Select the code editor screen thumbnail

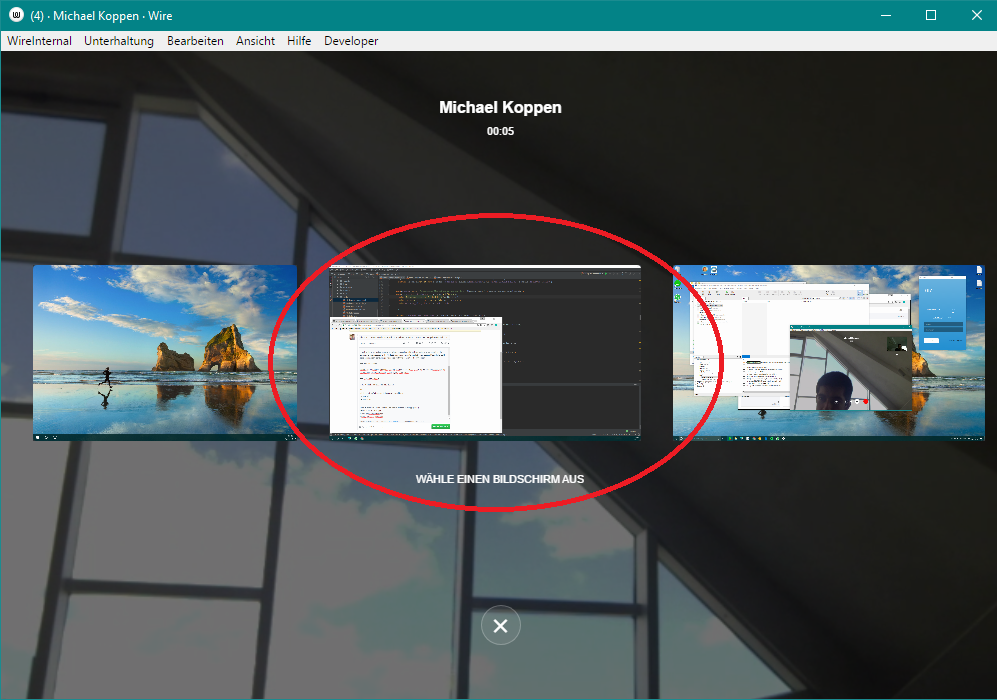click(485, 353)
